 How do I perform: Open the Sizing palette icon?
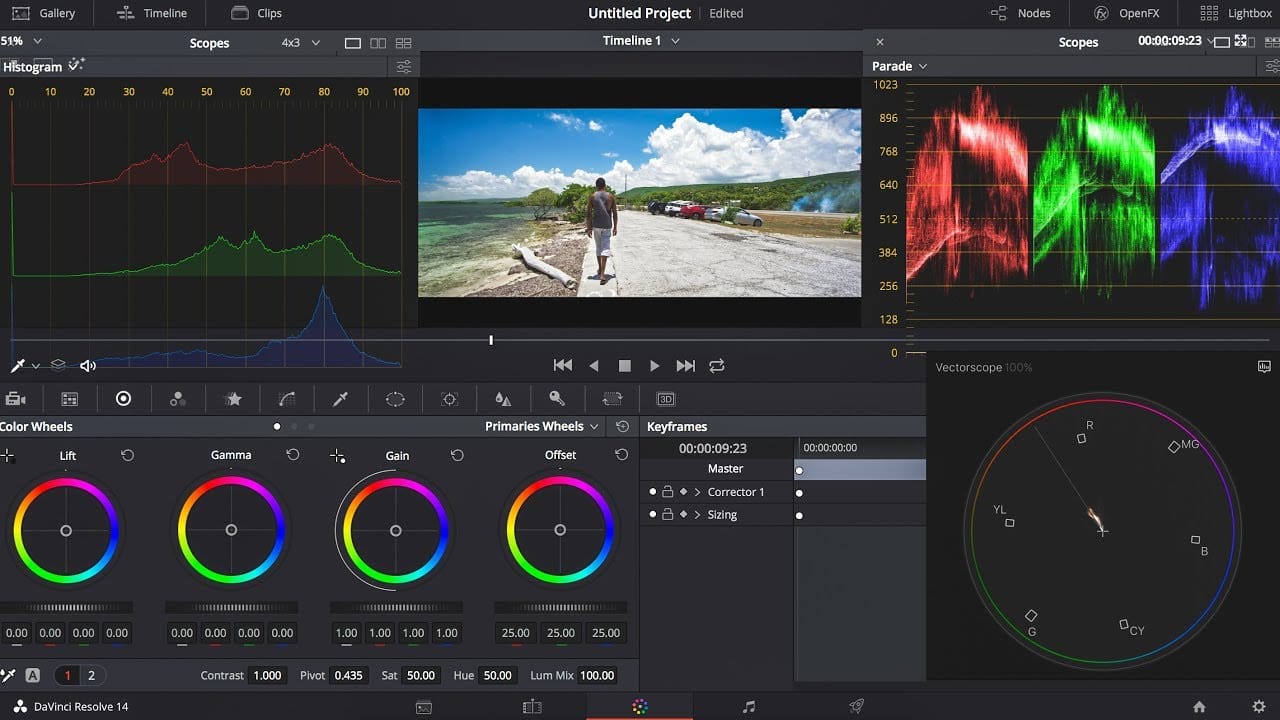tap(612, 398)
